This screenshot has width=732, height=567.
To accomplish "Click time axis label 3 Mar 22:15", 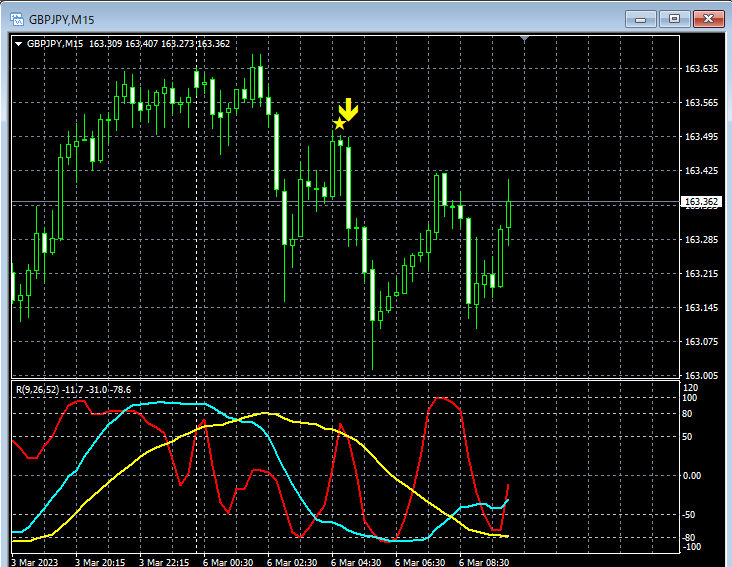I will 164,562.
